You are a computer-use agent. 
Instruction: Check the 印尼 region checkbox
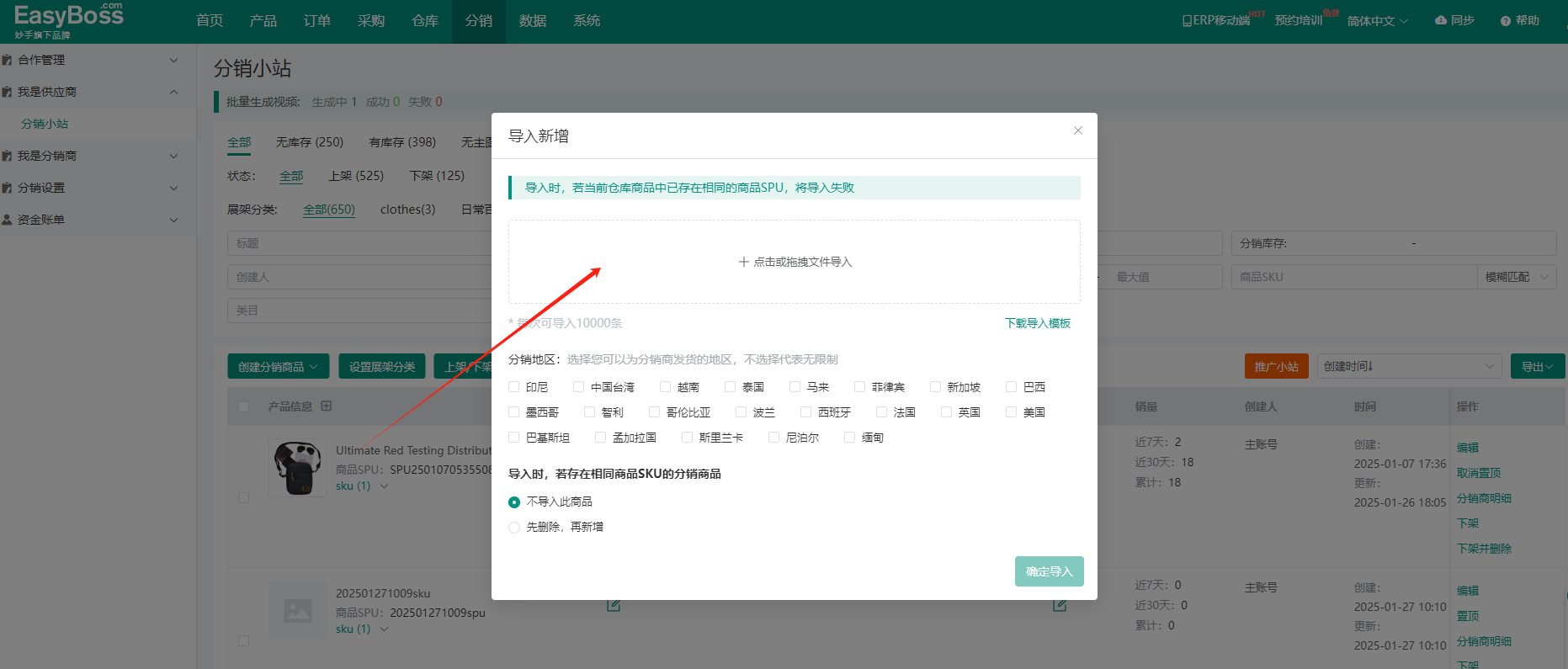click(514, 387)
